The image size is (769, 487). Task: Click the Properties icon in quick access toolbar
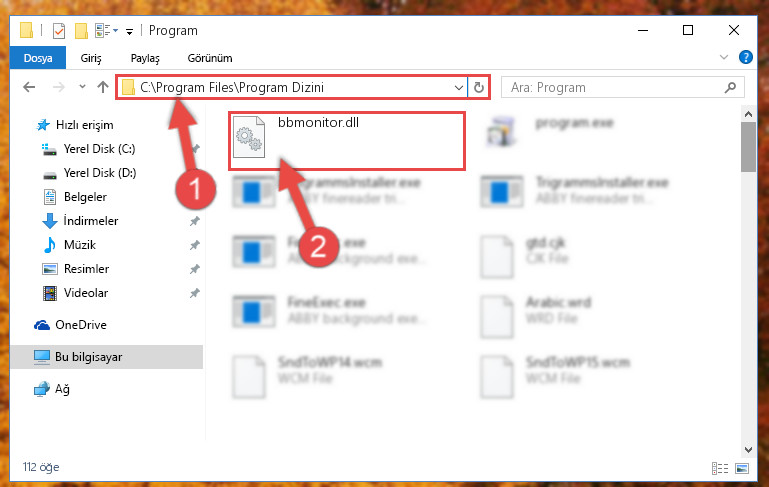(59, 30)
